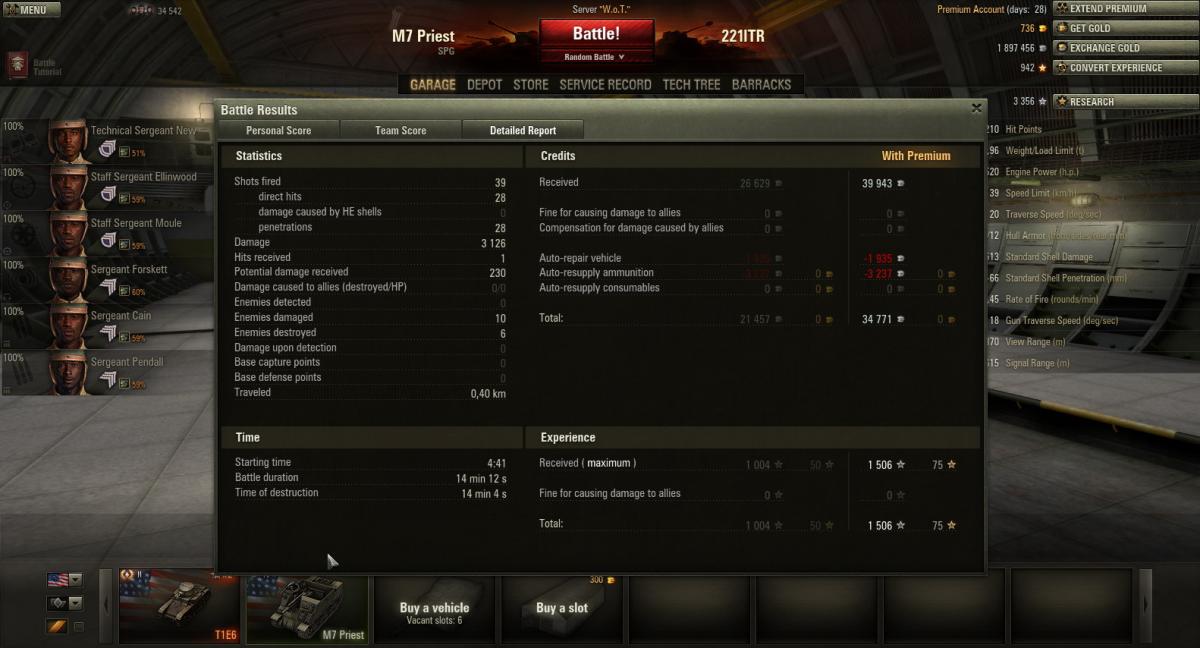Screen dimensions: 1200x648
Task: Click the American flag nation filter icon
Action: 57,580
